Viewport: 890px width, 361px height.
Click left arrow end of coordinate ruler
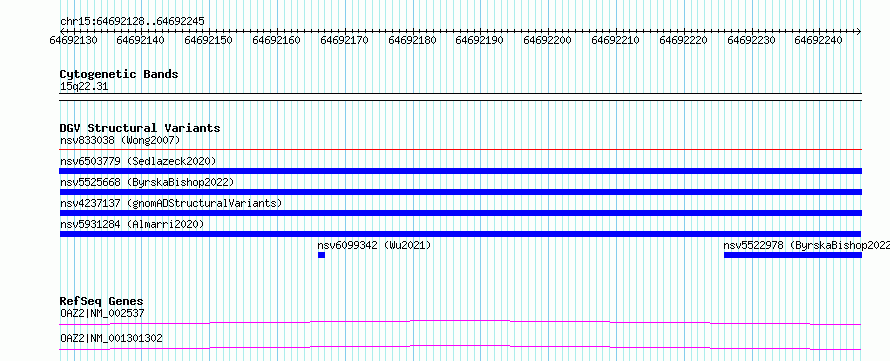pos(62,31)
